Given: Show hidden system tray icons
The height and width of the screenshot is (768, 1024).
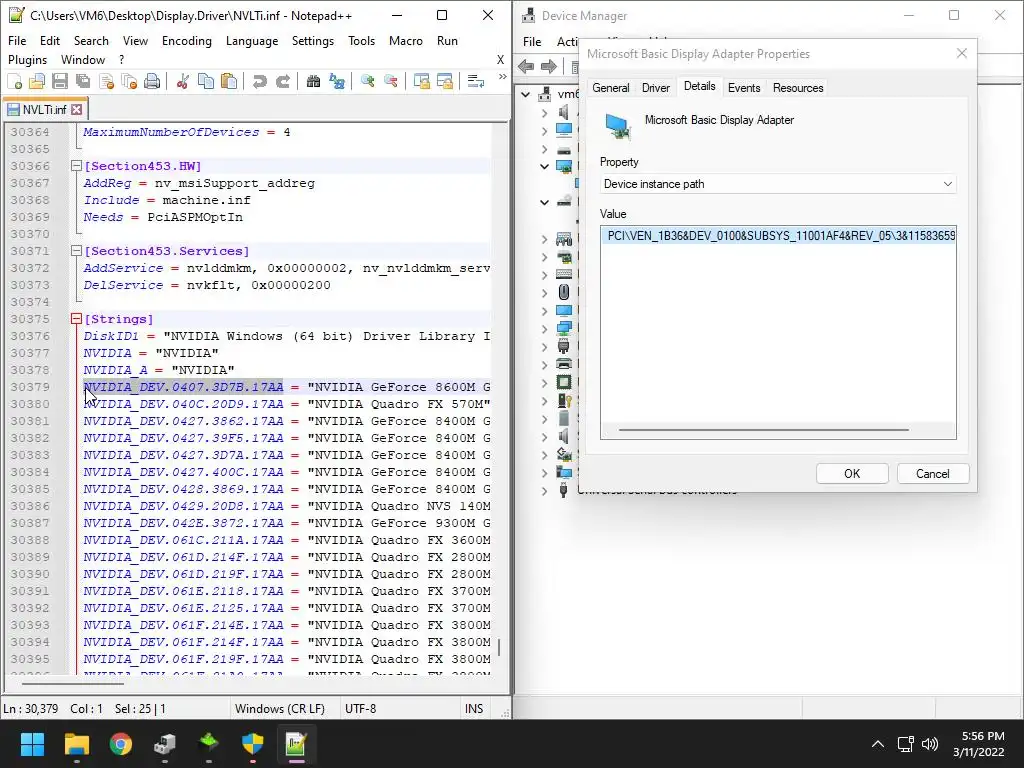Looking at the screenshot, I should (x=878, y=744).
